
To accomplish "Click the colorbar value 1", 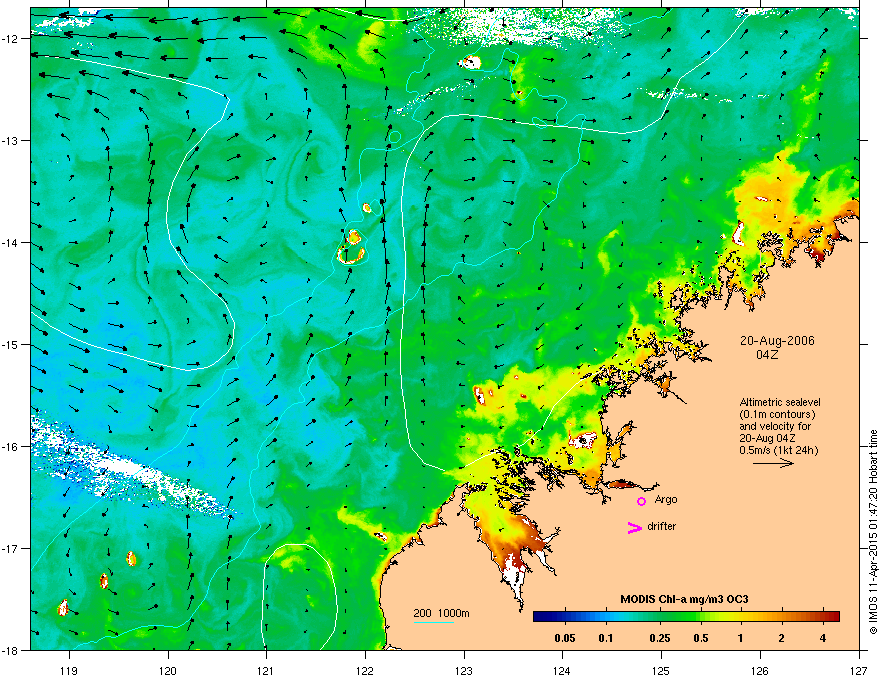I will pyautogui.click(x=741, y=638).
